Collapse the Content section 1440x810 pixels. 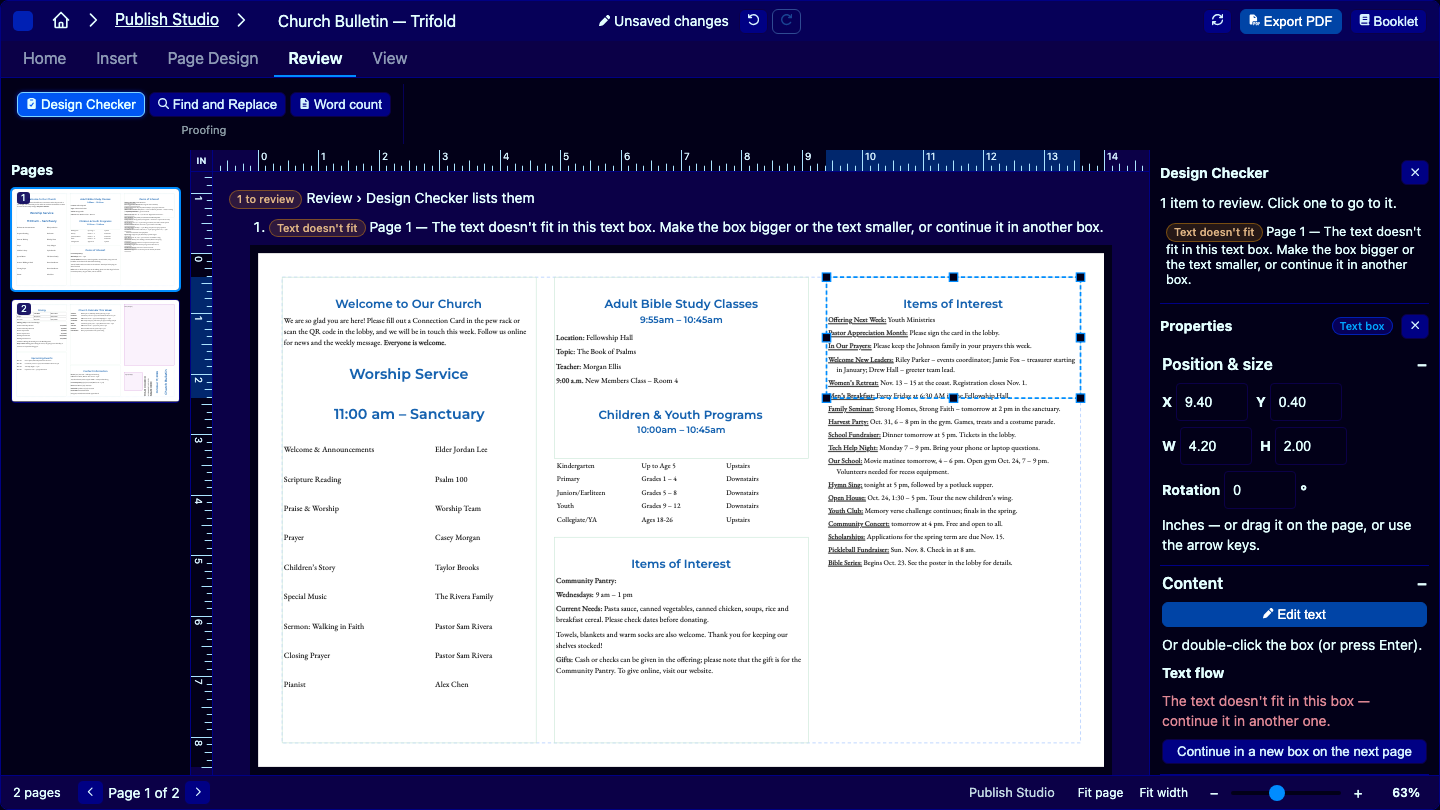(x=1421, y=584)
